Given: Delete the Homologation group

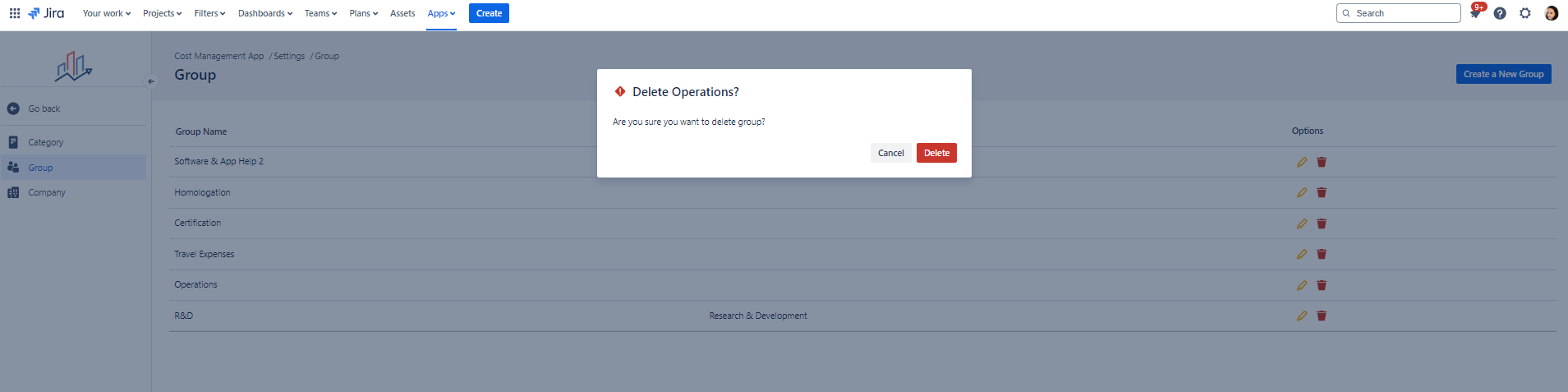Looking at the screenshot, I should (x=1322, y=192).
